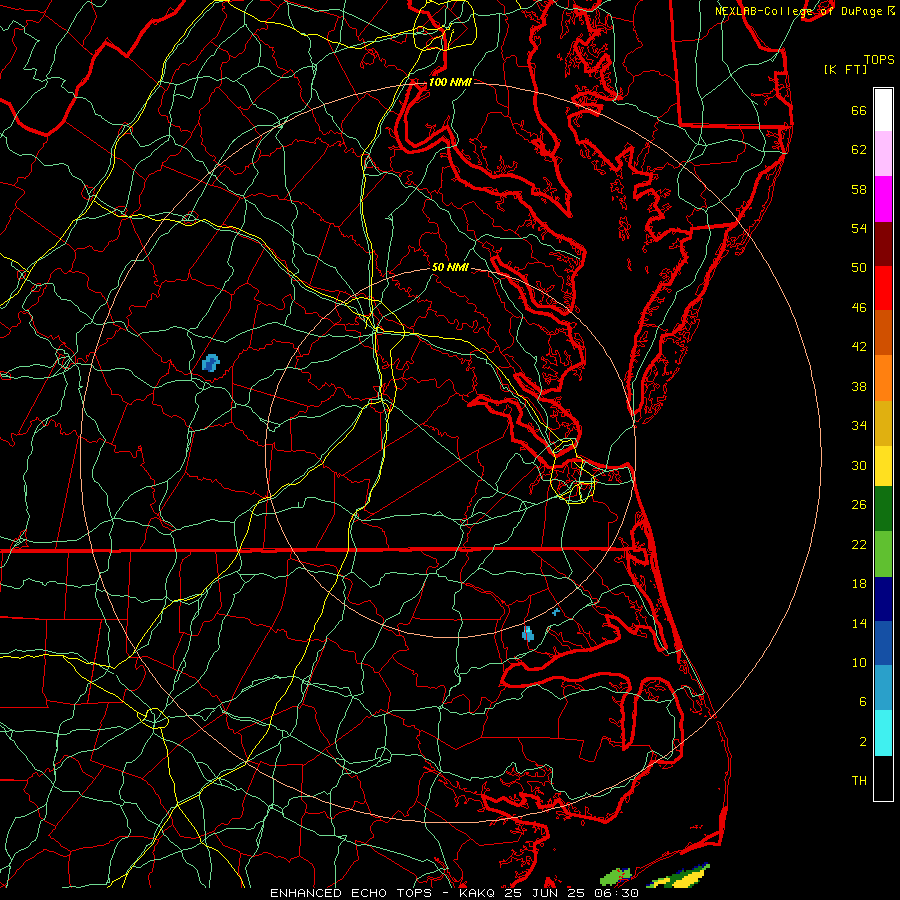Click the 'TH' threshold label
Viewport: 900px width, 900px height.
[x=859, y=781]
